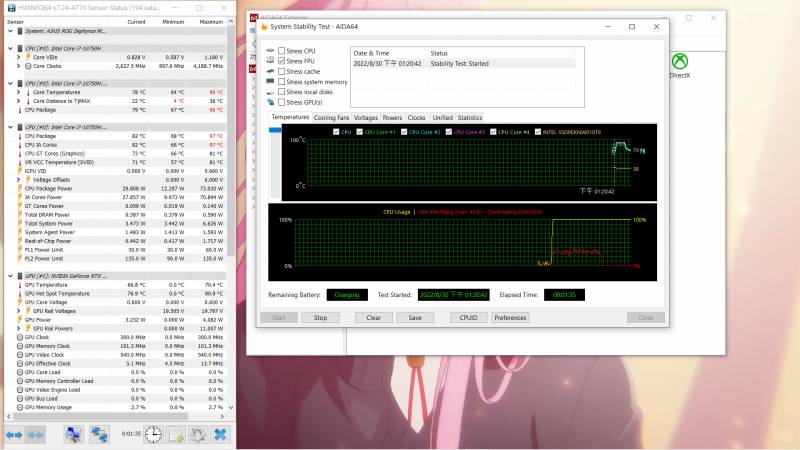
Task: Switch to the Cooling Fans tab
Action: point(331,117)
